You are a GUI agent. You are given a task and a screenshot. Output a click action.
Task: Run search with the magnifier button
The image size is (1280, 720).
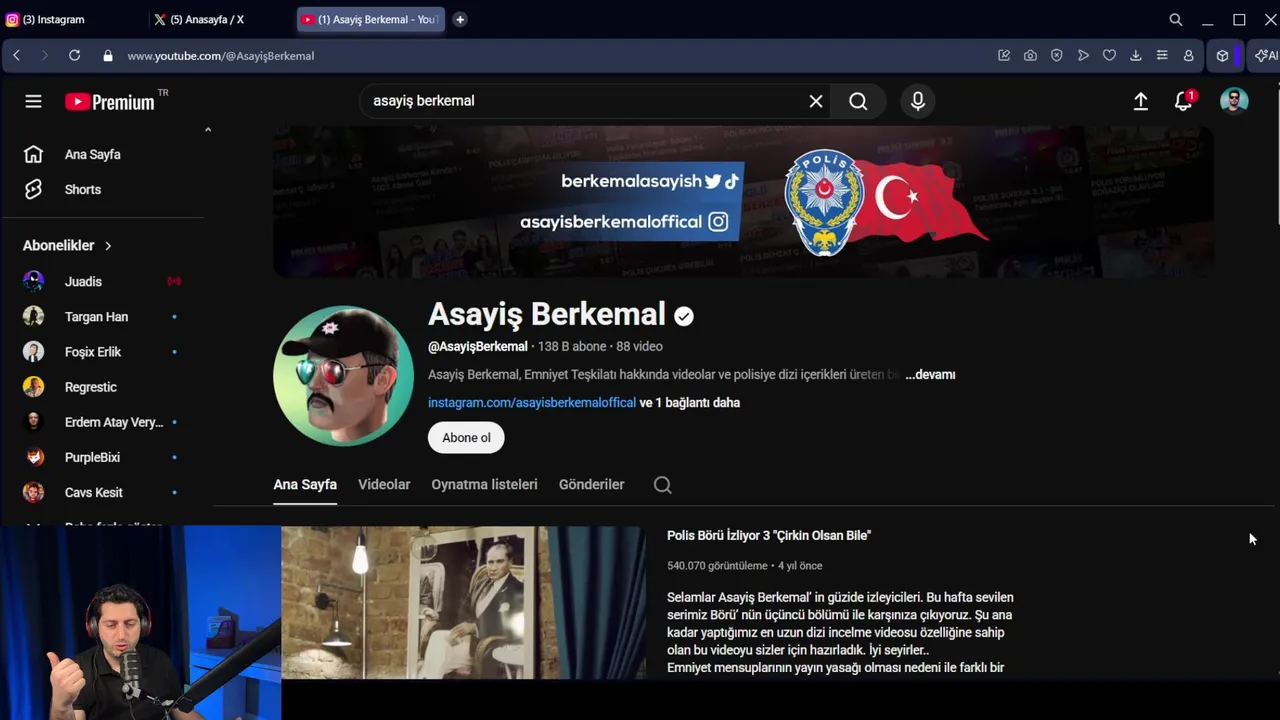858,101
